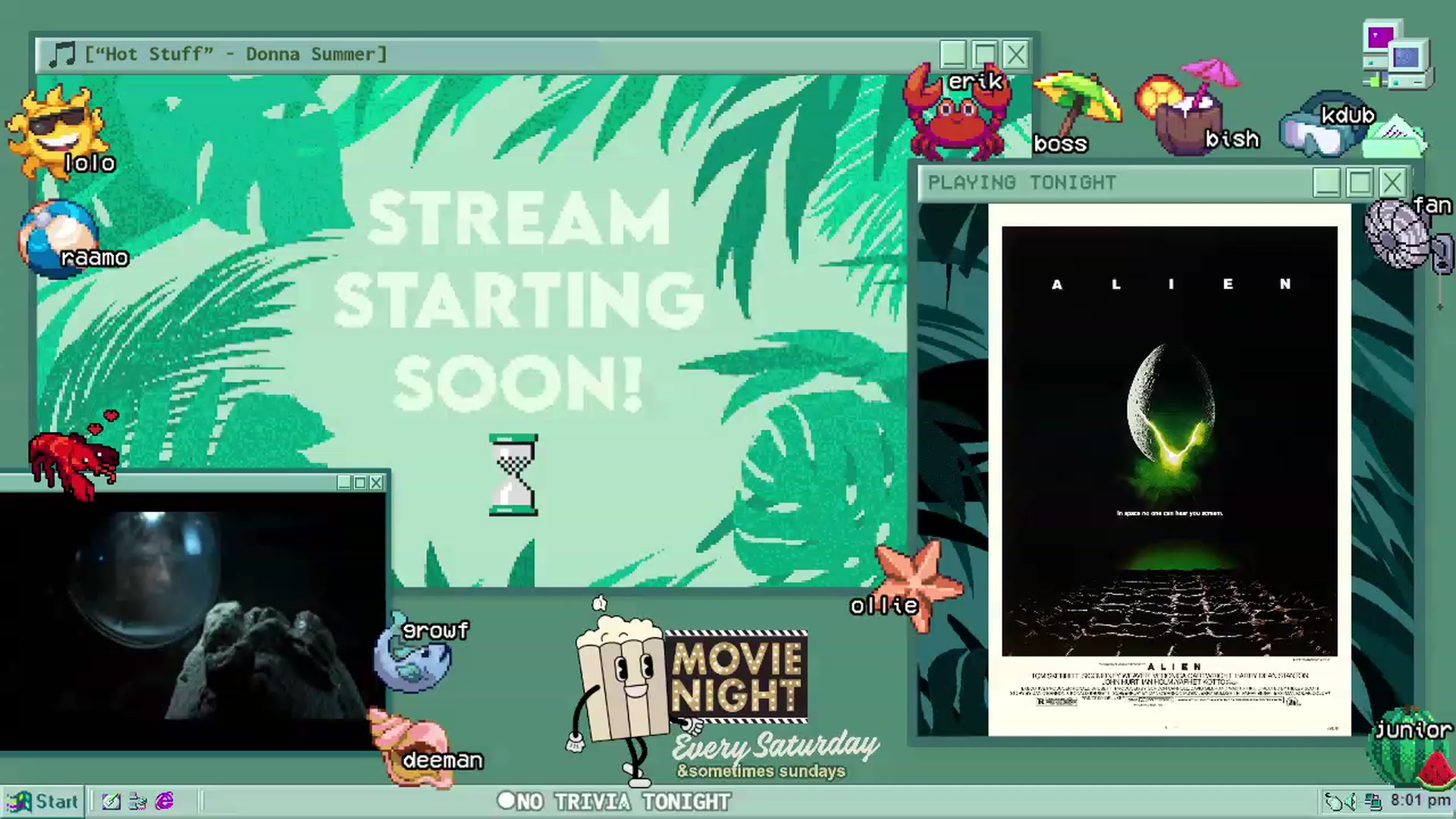Minimize the small video preview window
The width and height of the screenshot is (1456, 819).
344,482
